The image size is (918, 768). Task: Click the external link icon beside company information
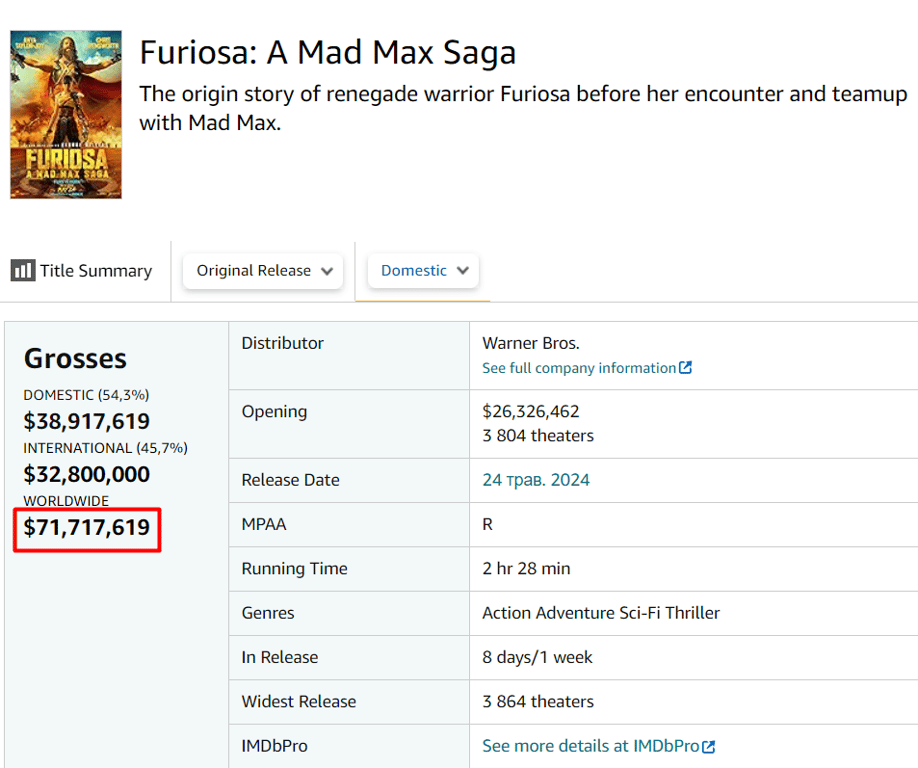coord(685,368)
